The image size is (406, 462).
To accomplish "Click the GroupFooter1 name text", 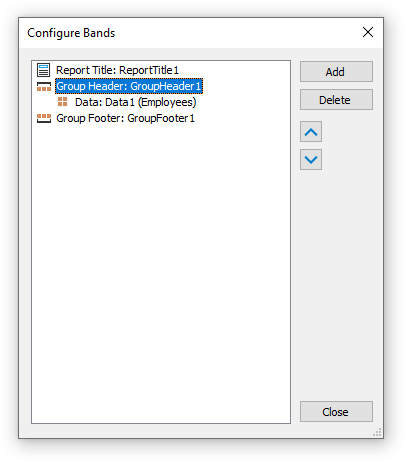I will pos(161,118).
